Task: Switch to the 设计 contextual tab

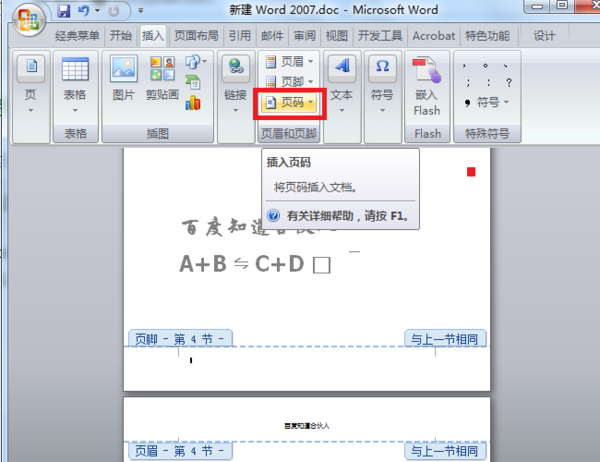Action: pyautogui.click(x=544, y=36)
